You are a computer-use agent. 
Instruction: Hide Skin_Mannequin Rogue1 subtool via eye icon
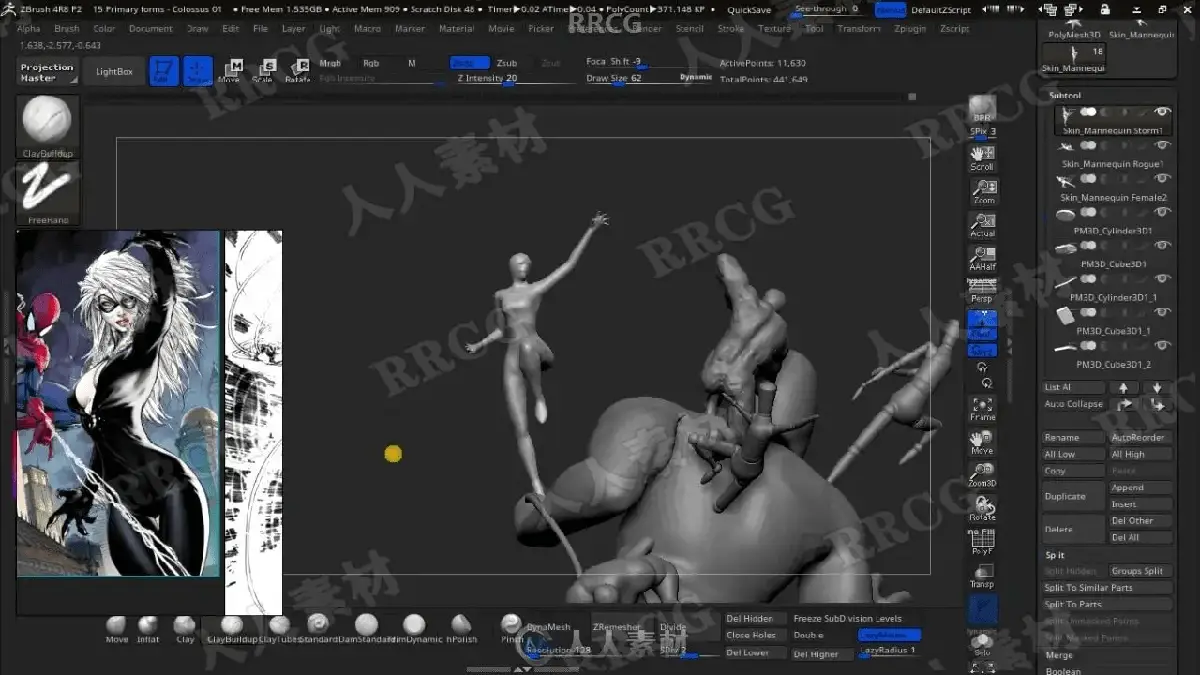click(1162, 146)
